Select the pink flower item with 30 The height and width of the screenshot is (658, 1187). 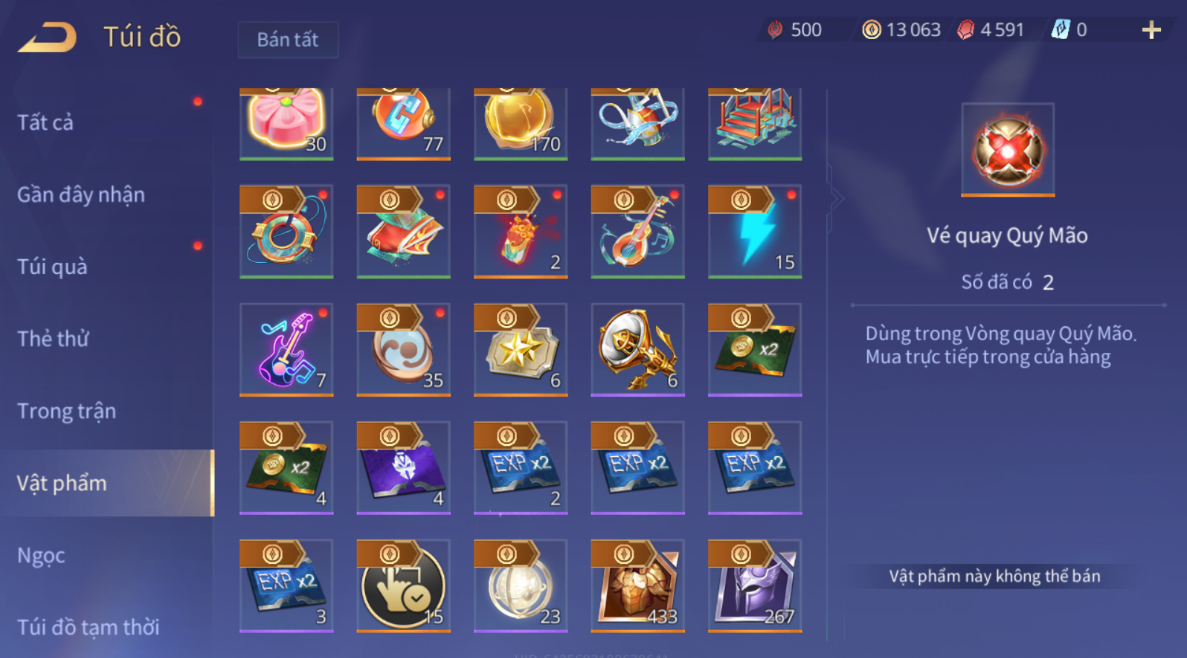[286, 123]
